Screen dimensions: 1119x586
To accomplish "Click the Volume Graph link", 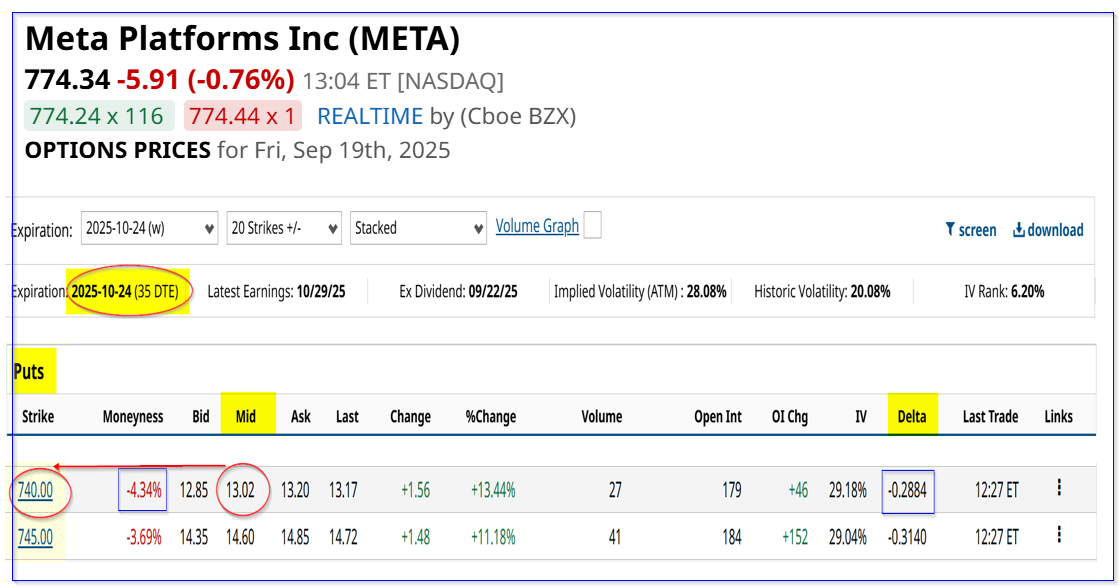I will 537,226.
